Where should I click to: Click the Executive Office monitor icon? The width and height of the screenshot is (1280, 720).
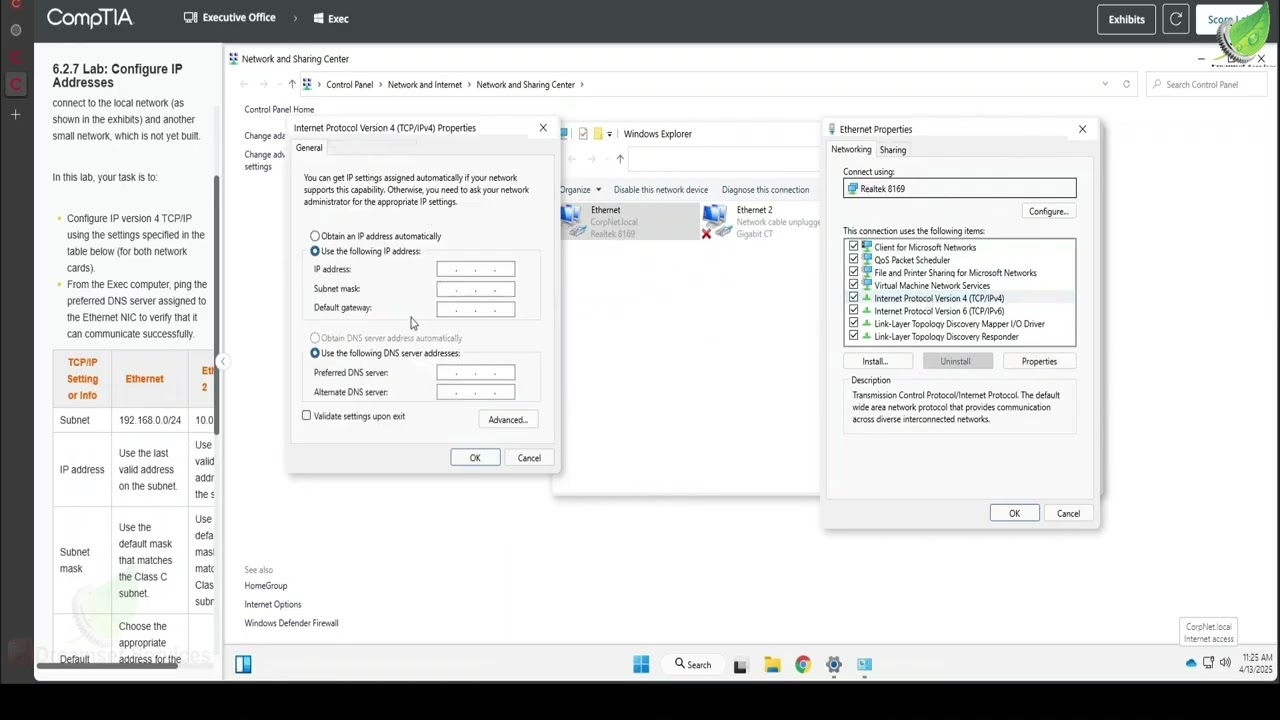point(191,18)
